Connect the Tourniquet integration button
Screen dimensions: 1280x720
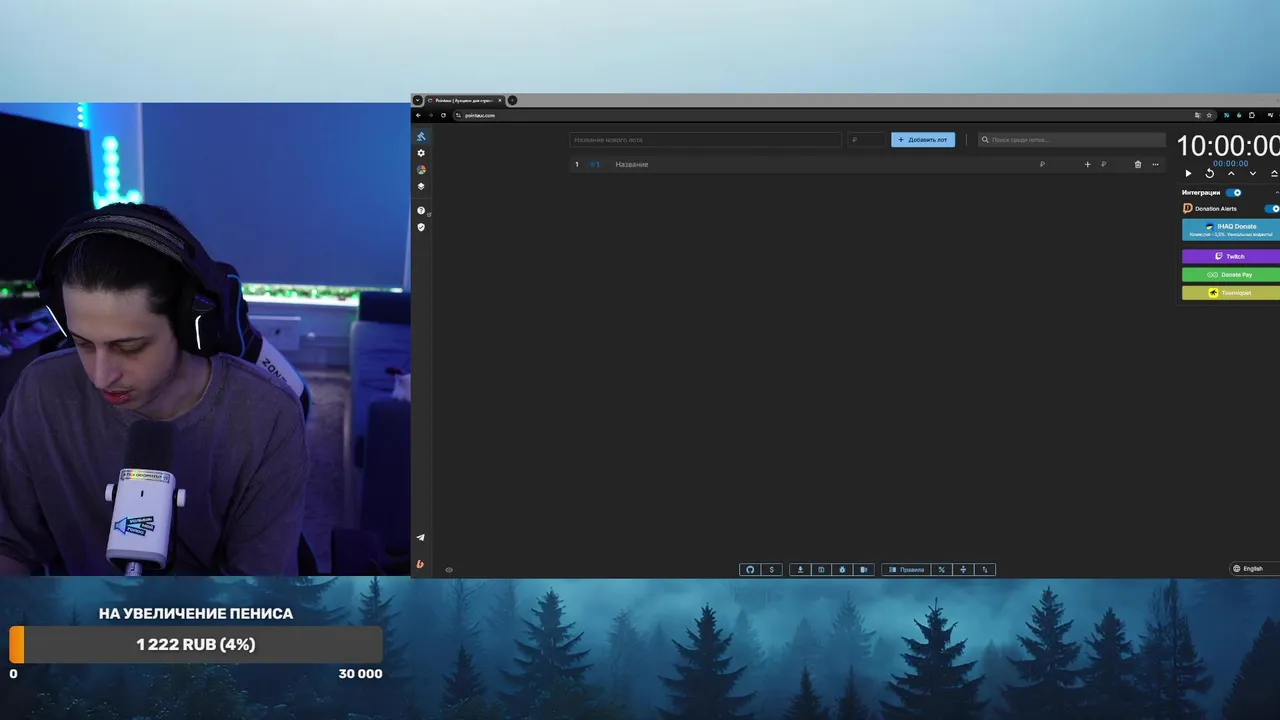(x=1231, y=293)
